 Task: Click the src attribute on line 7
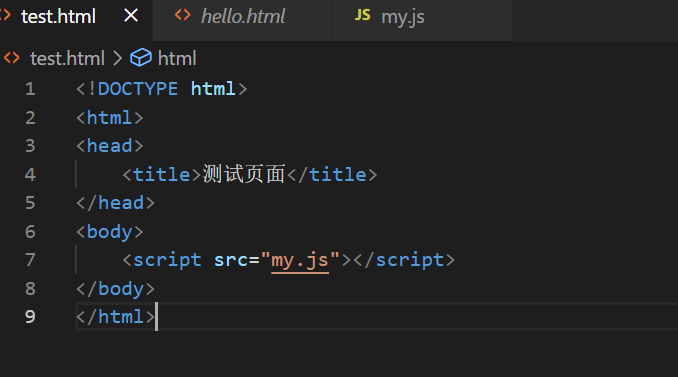click(231, 260)
